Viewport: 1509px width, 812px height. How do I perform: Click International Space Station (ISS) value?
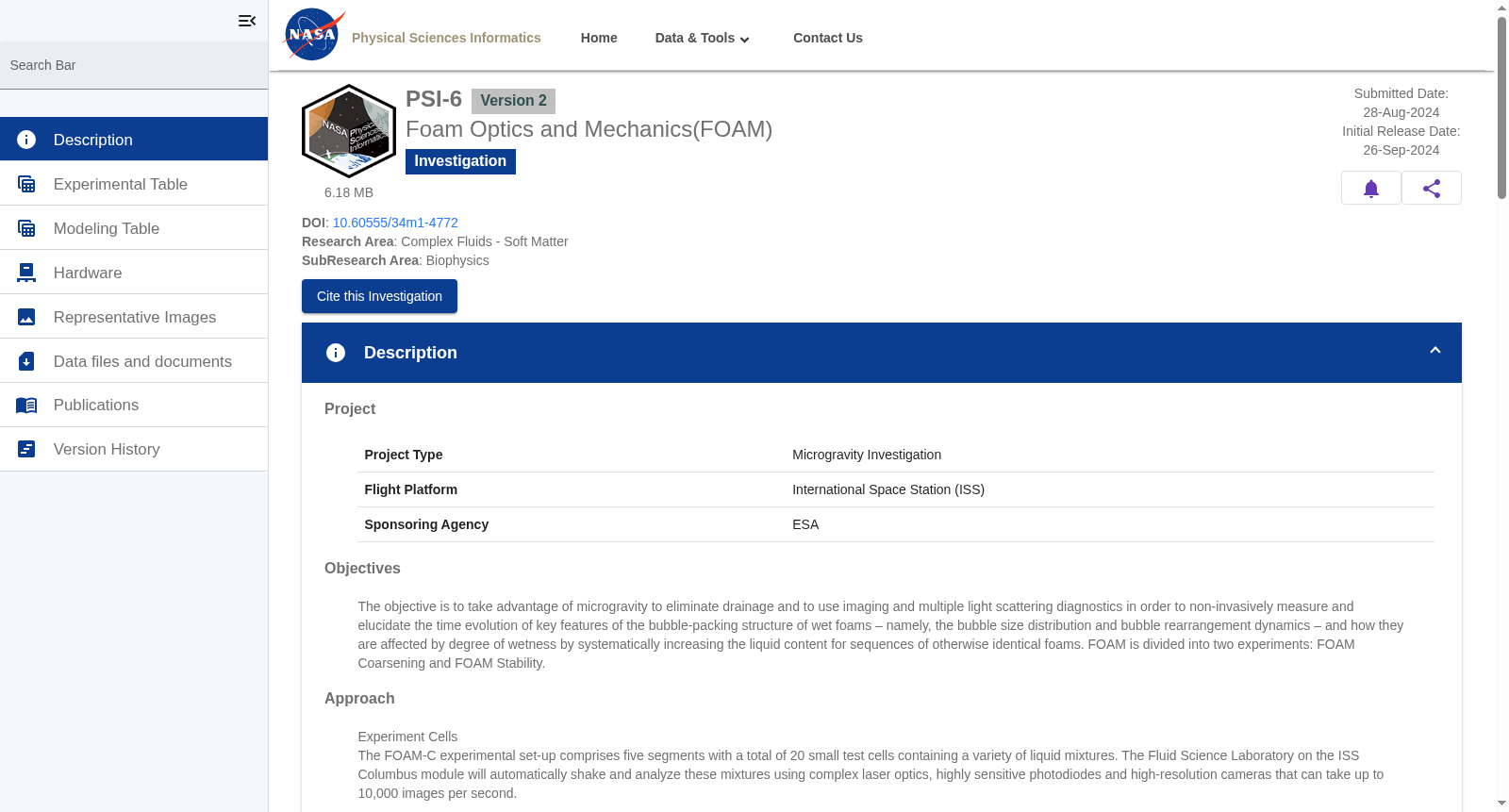(888, 489)
